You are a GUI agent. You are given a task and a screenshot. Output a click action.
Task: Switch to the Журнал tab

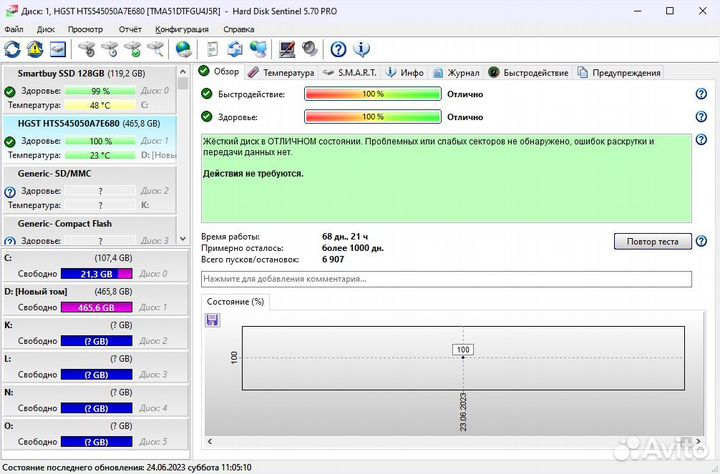tap(456, 73)
